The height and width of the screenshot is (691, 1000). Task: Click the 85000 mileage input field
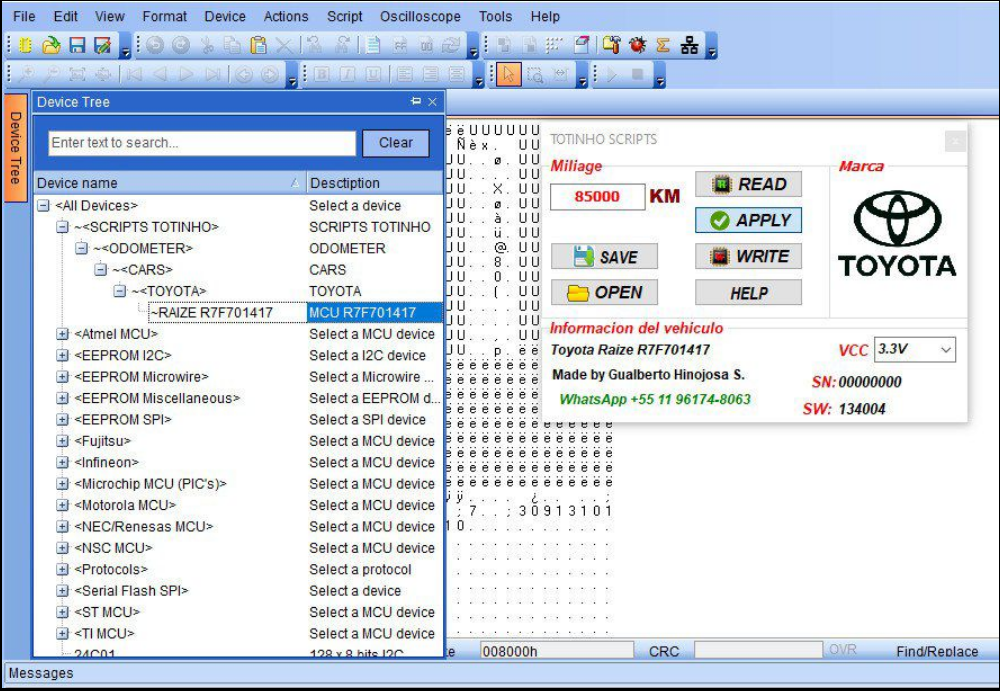click(598, 197)
